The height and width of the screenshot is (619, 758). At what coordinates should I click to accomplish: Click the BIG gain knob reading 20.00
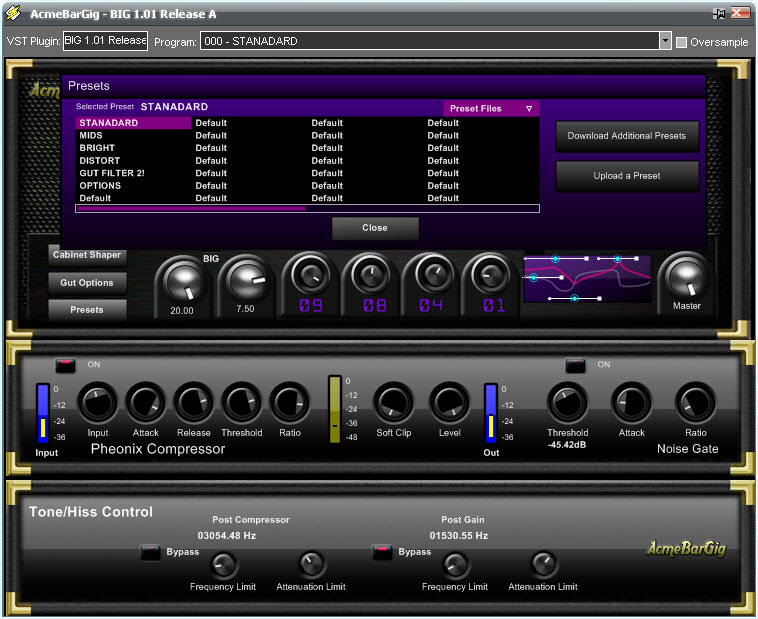(183, 282)
